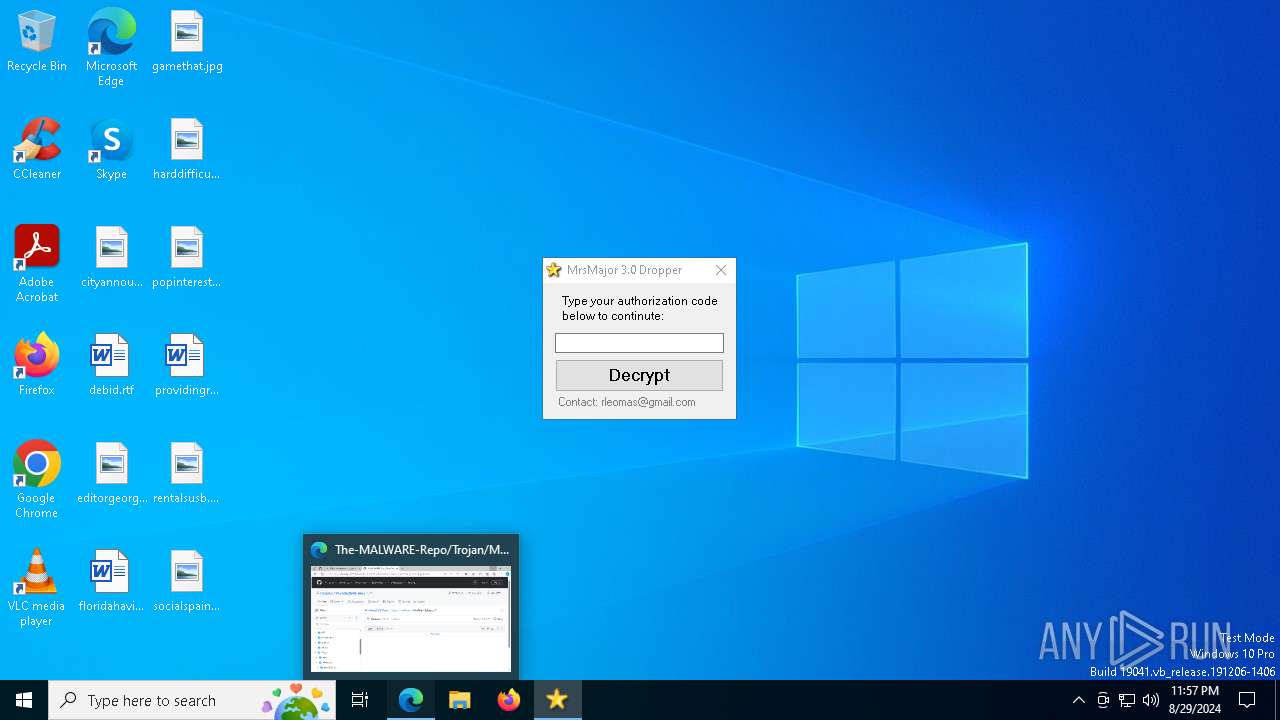
Task: Close the MrsMajor 3.0 Dropper dialog
Action: coord(721,270)
